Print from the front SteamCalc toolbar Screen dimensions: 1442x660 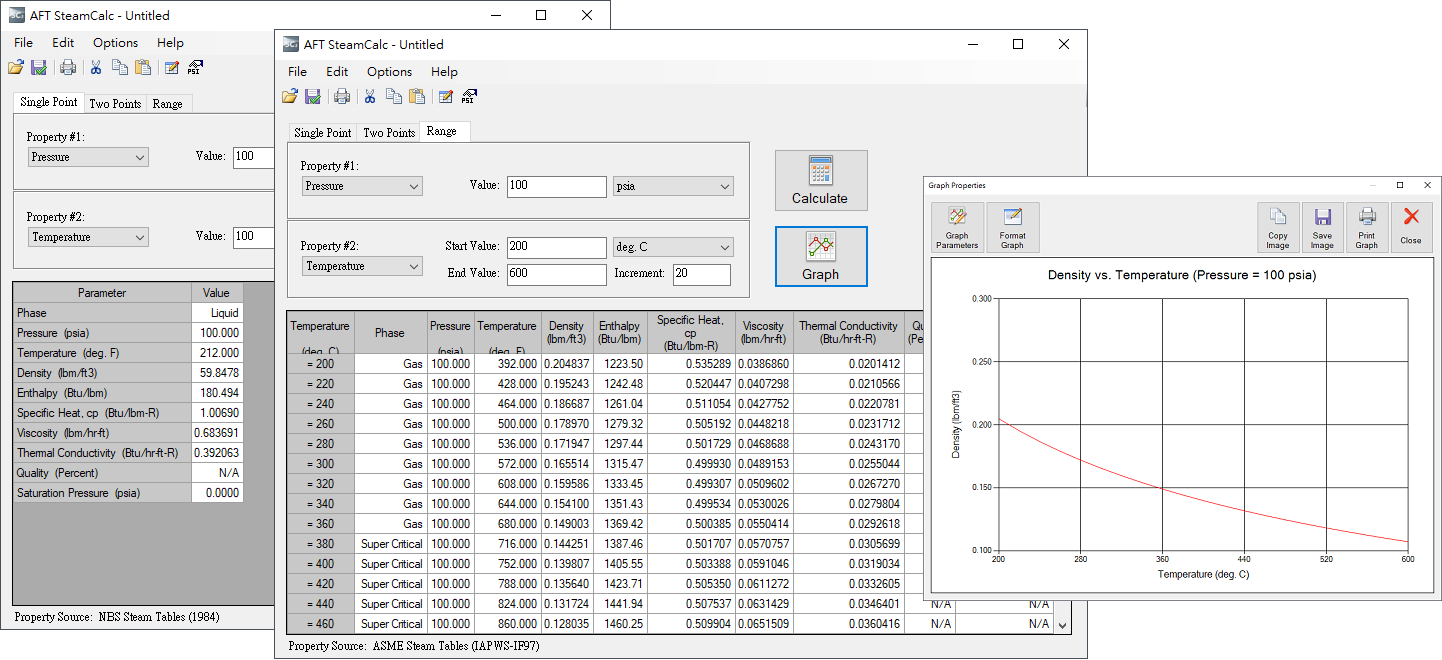pyautogui.click(x=342, y=96)
